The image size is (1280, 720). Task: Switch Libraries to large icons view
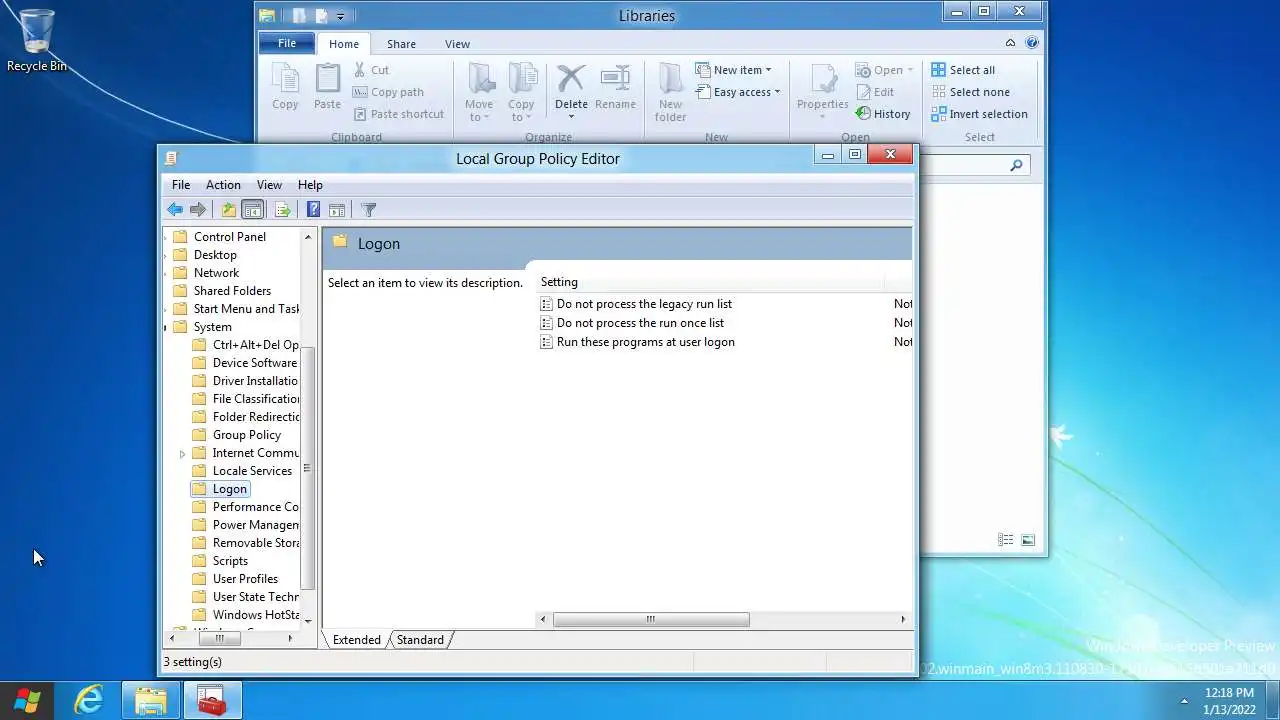1027,540
